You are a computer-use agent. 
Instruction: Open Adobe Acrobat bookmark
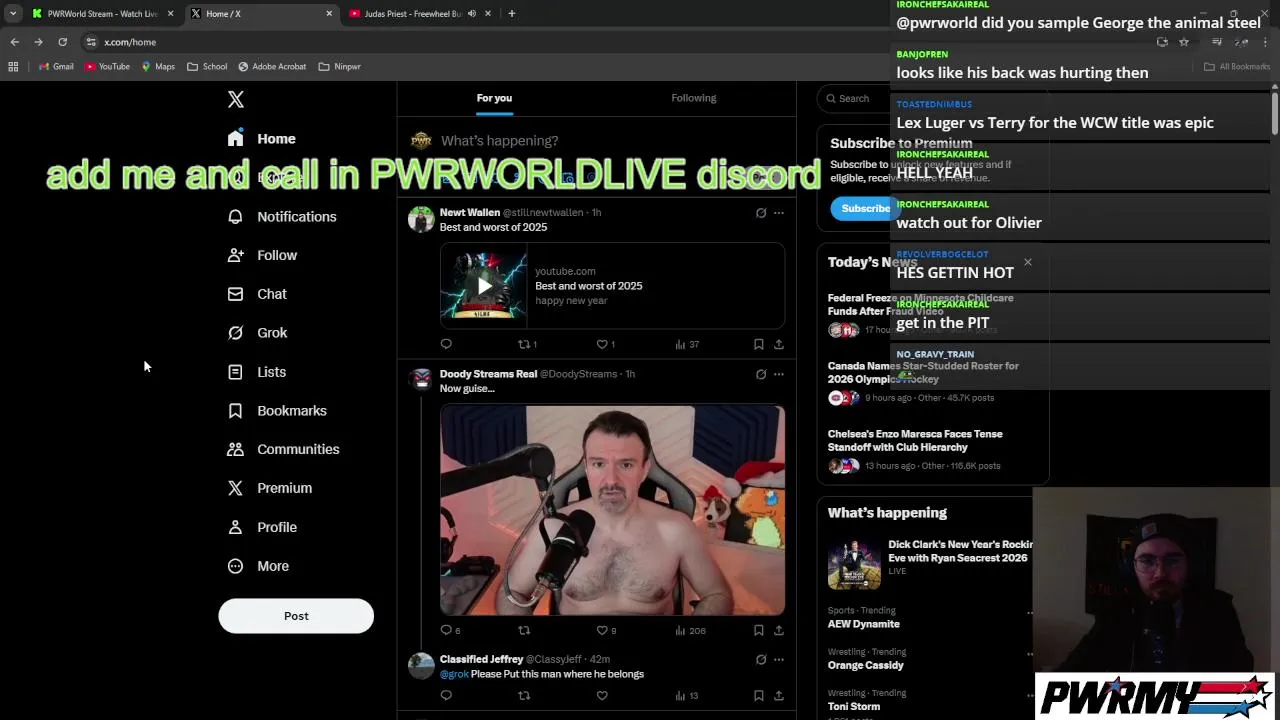272,67
